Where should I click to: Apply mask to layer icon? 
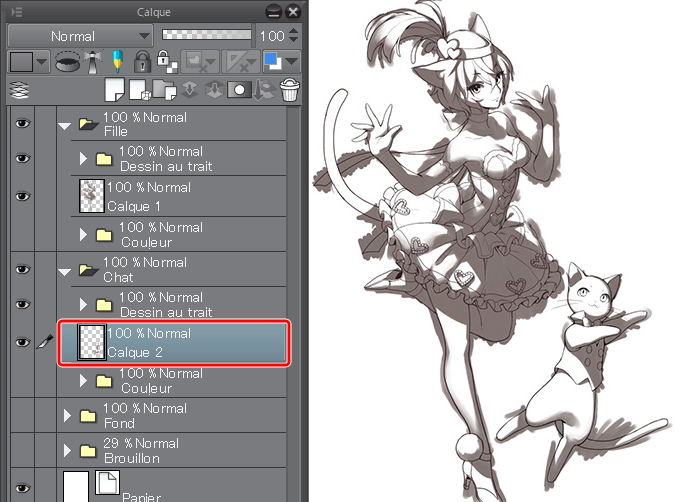click(264, 90)
